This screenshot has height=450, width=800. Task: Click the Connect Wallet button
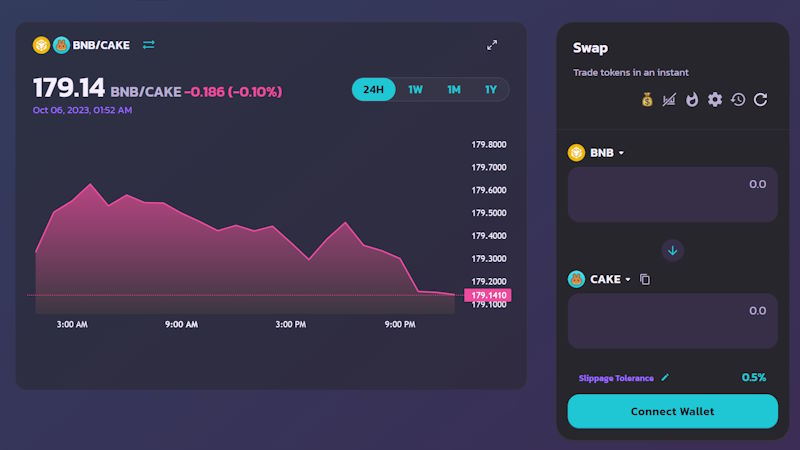672,411
